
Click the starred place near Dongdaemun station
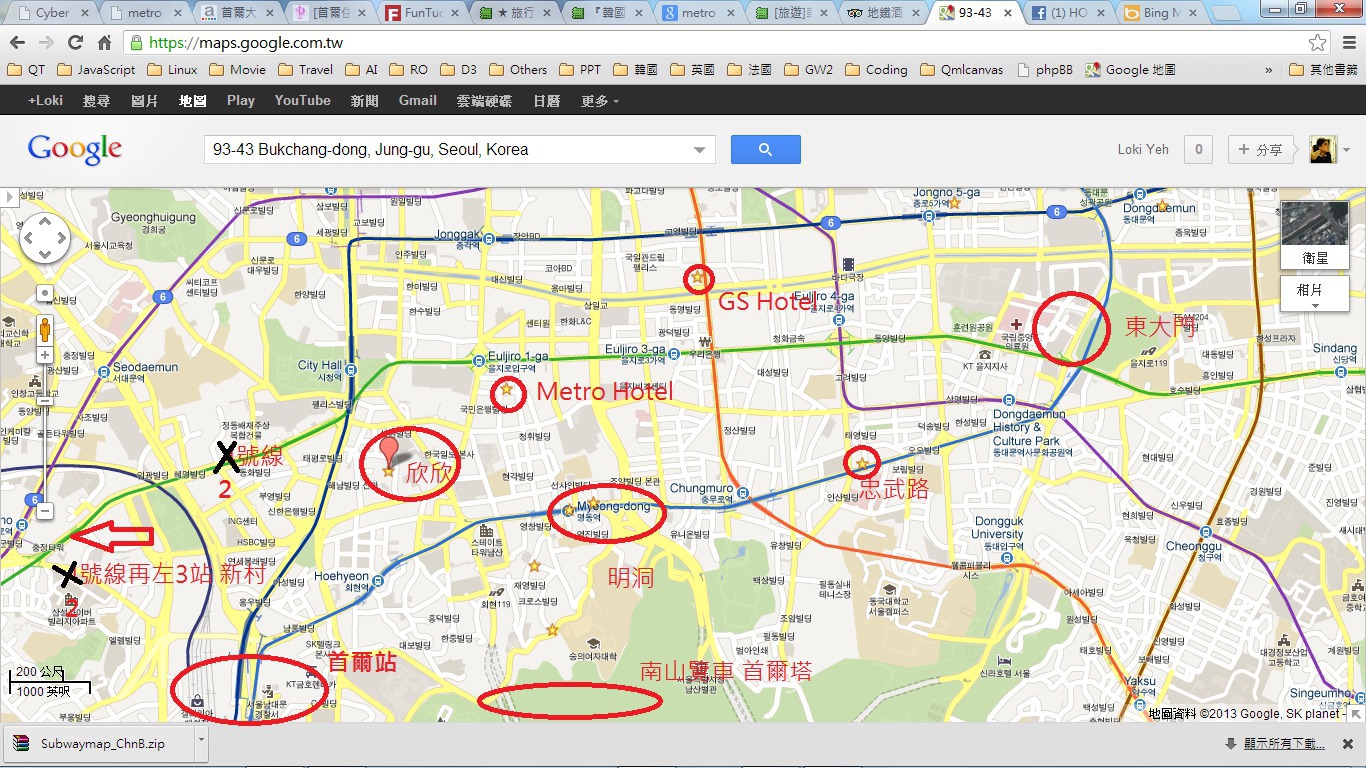1162,206
